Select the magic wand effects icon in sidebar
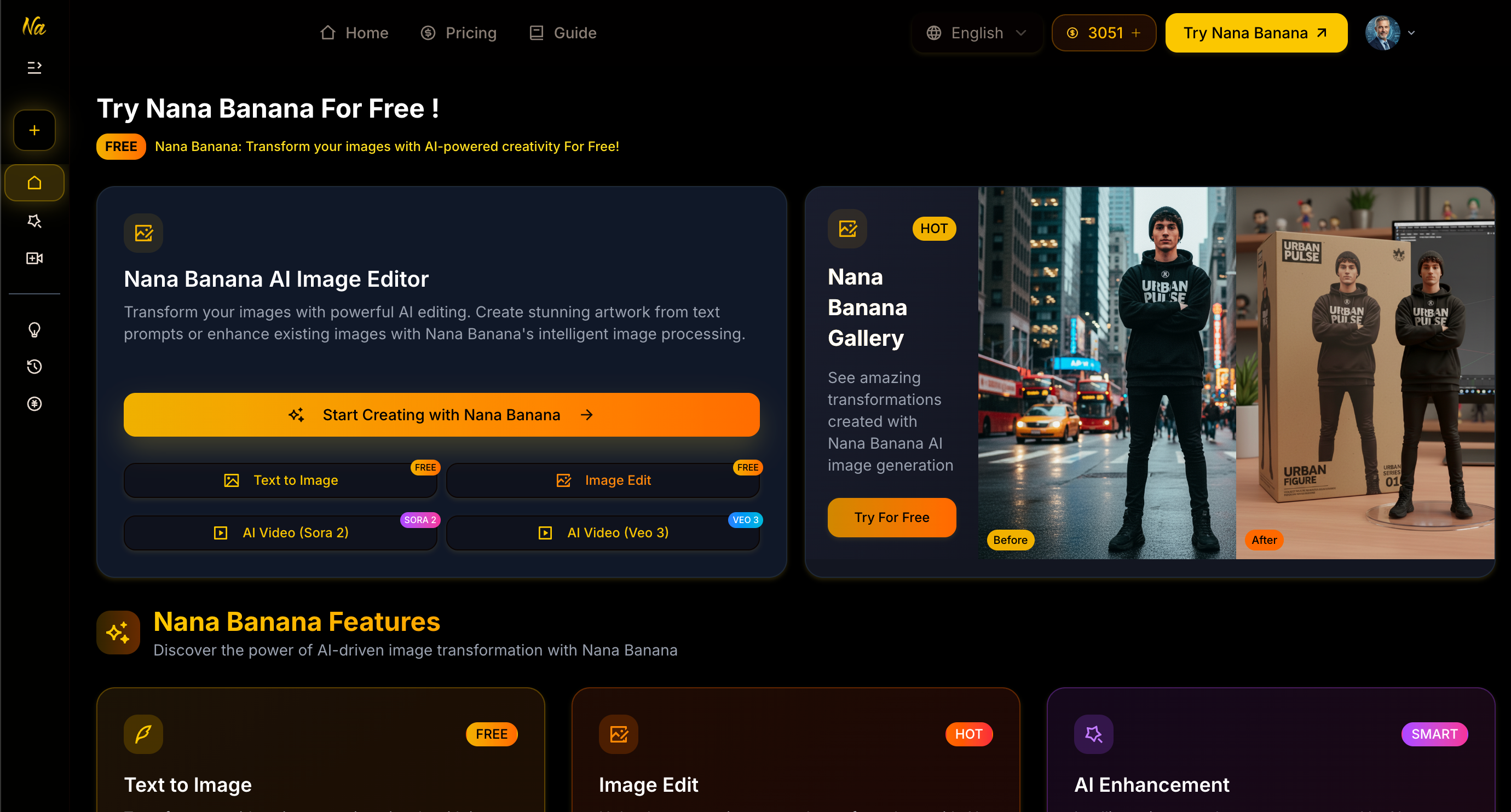Viewport: 1511px width, 812px height. click(x=33, y=221)
